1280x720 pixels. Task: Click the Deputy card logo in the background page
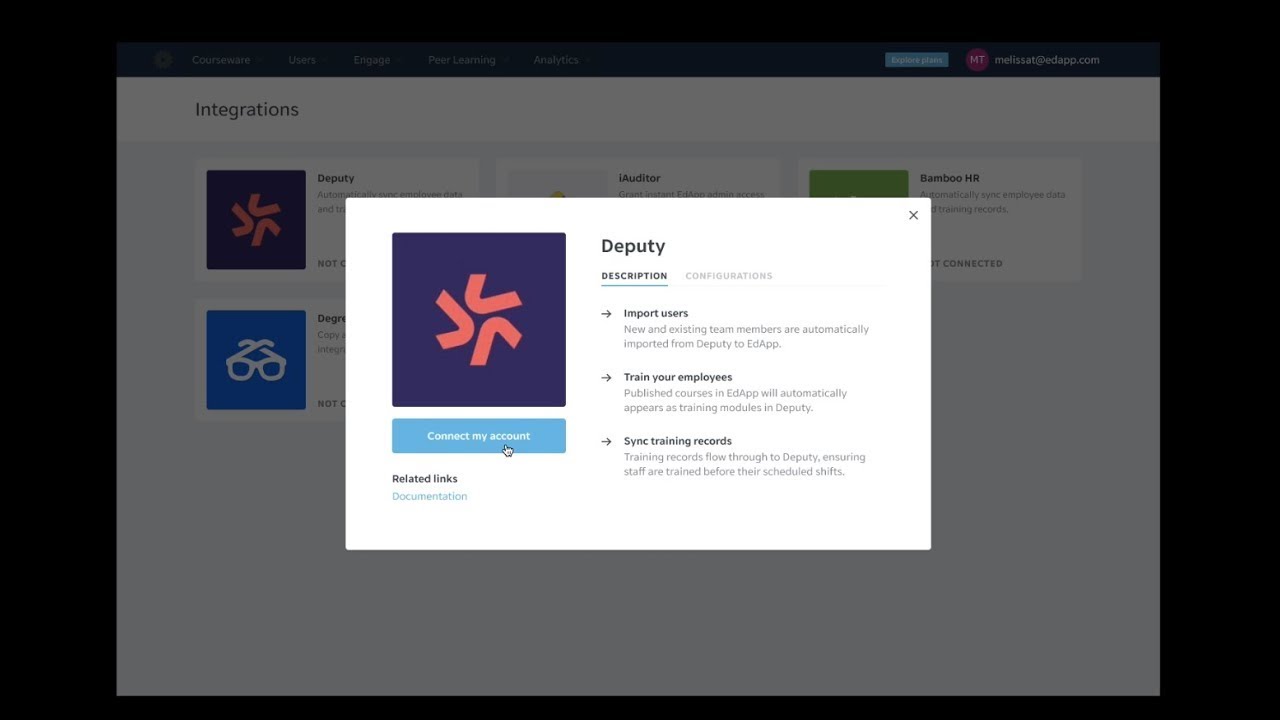click(256, 220)
